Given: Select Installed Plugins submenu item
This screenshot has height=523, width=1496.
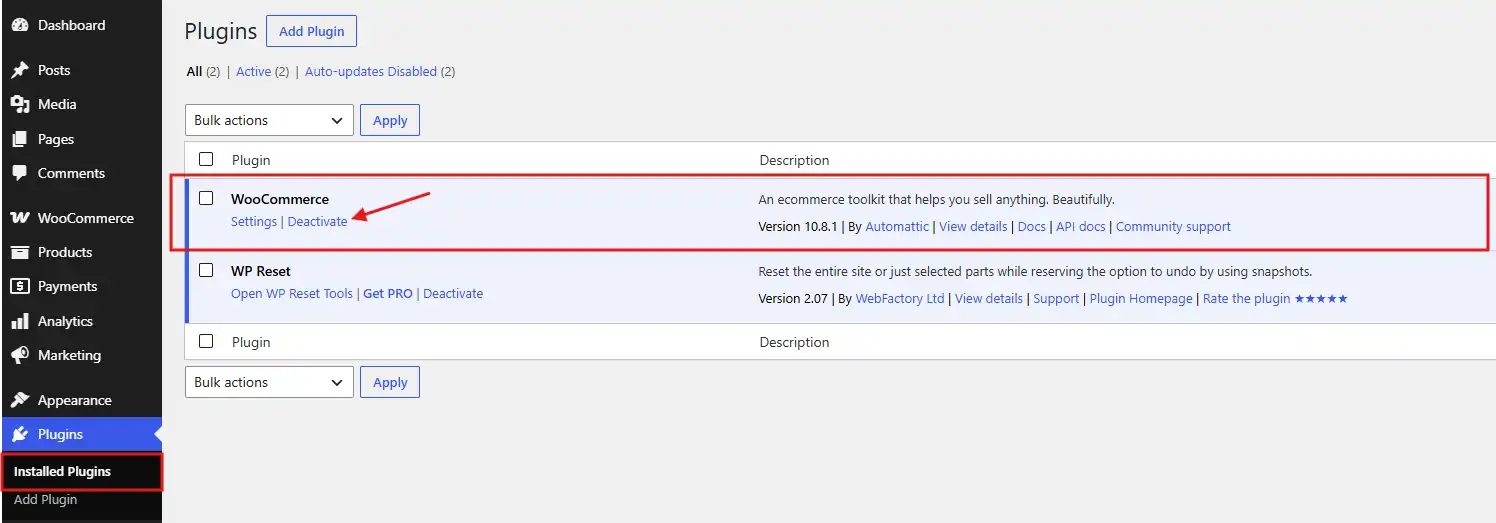Looking at the screenshot, I should 62,471.
